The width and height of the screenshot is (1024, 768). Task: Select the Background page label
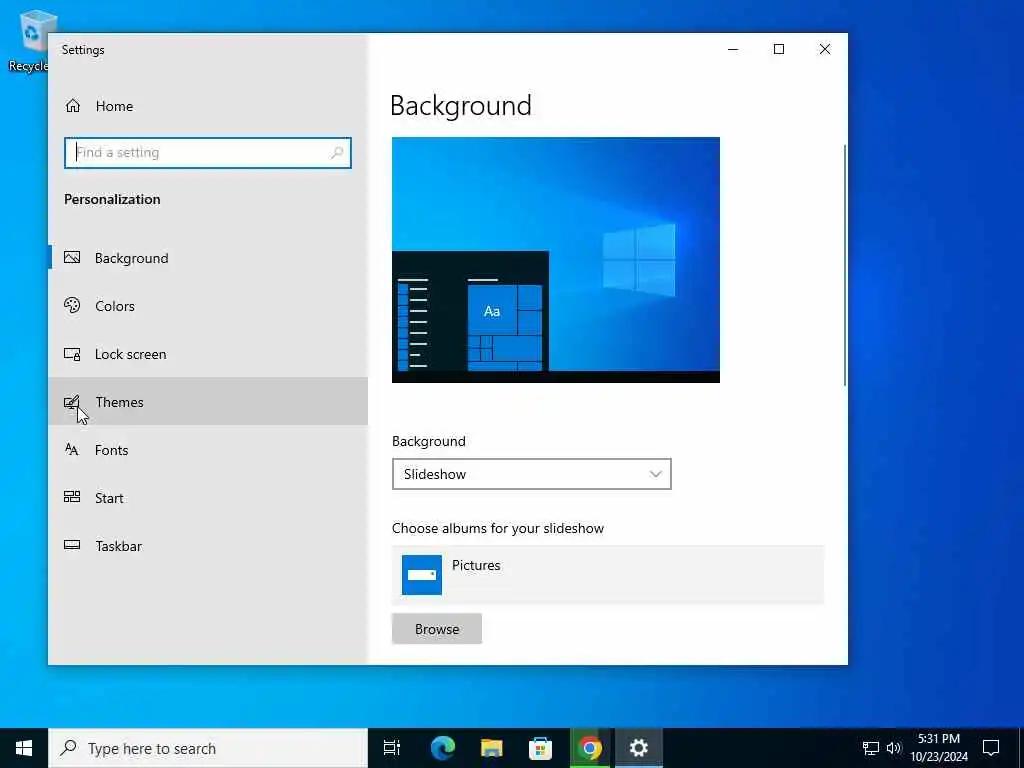click(x=131, y=258)
